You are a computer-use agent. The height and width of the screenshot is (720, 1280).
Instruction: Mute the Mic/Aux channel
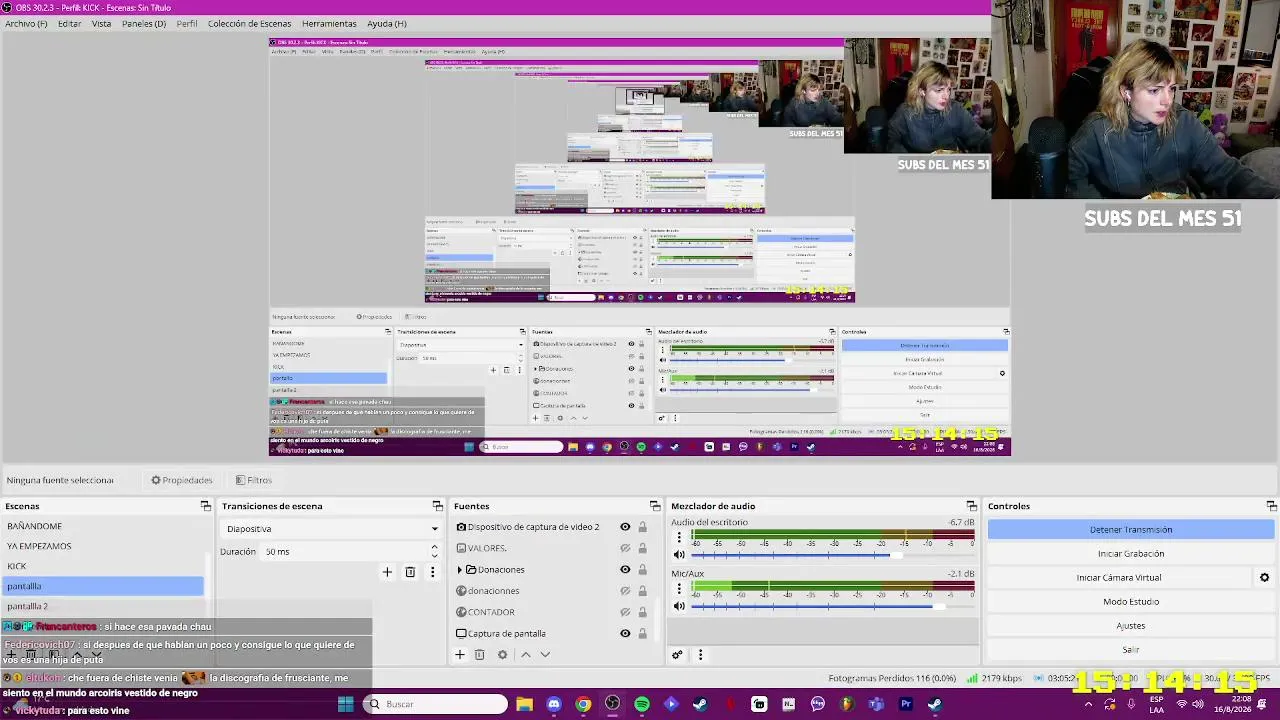tap(679, 606)
